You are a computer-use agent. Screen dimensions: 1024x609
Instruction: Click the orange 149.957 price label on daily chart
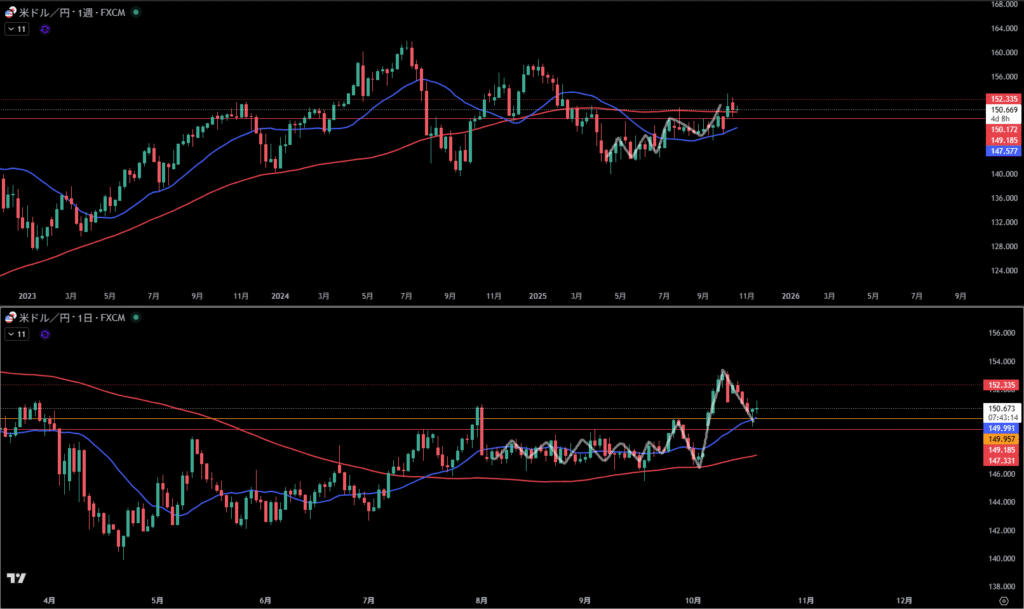1003,439
